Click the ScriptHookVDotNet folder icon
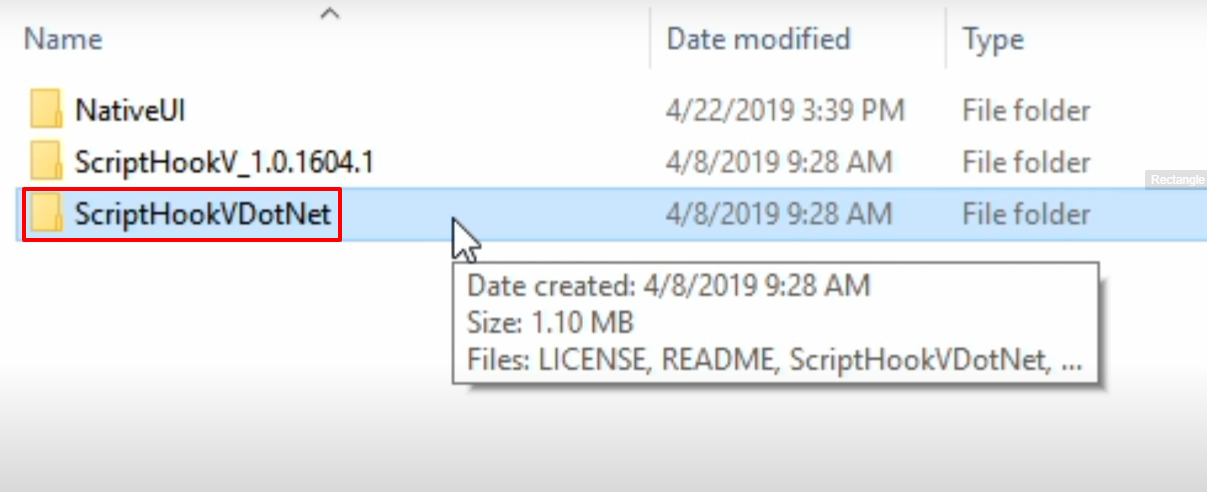The width and height of the screenshot is (1207, 492). tap(46, 213)
